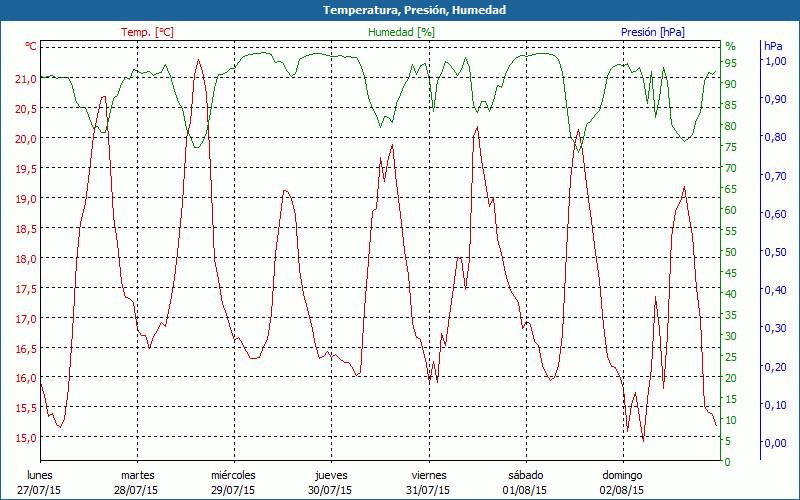Viewport: 800px width, 500px height.
Task: Click the date '28/07/15'
Action: [136, 490]
